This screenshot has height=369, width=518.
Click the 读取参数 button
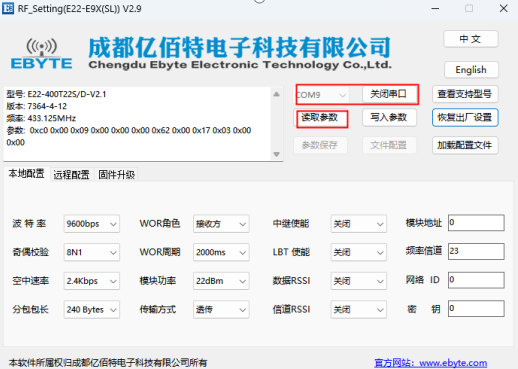320,118
